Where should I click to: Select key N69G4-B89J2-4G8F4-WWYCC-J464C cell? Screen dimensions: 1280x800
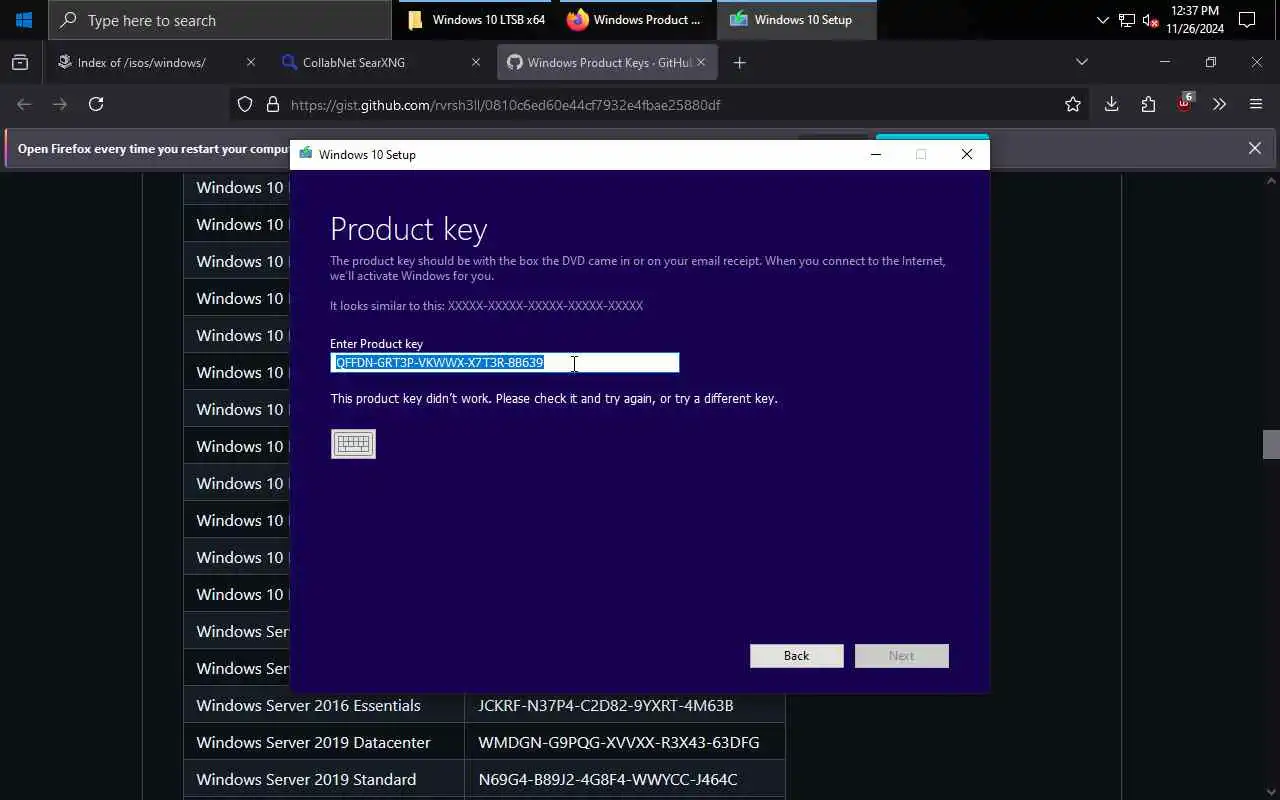(625, 780)
